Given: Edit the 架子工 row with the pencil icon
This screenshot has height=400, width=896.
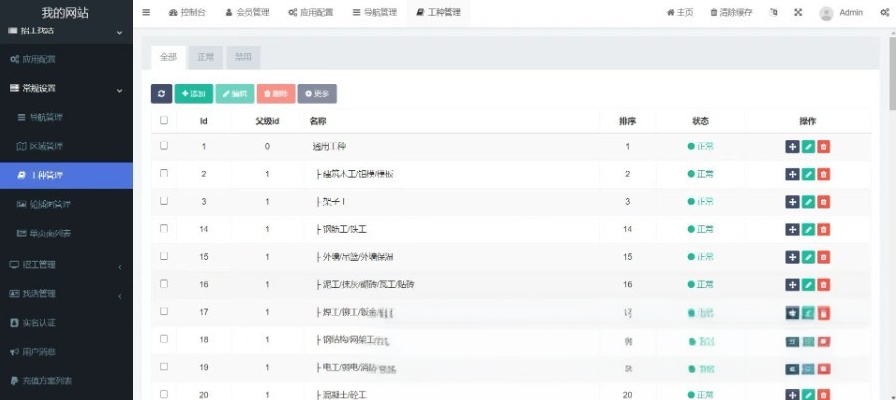Looking at the screenshot, I should [x=808, y=202].
